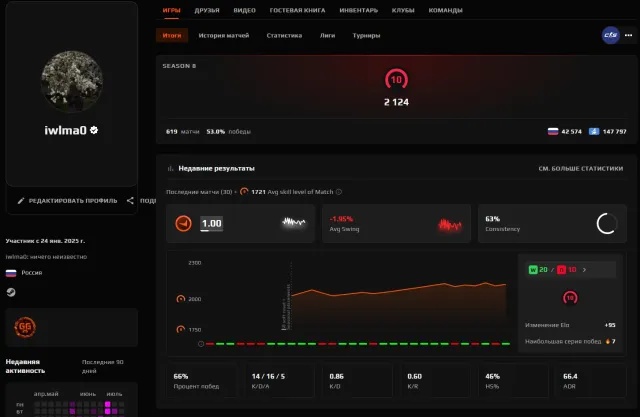Click the 619 матчи count

coord(182,131)
